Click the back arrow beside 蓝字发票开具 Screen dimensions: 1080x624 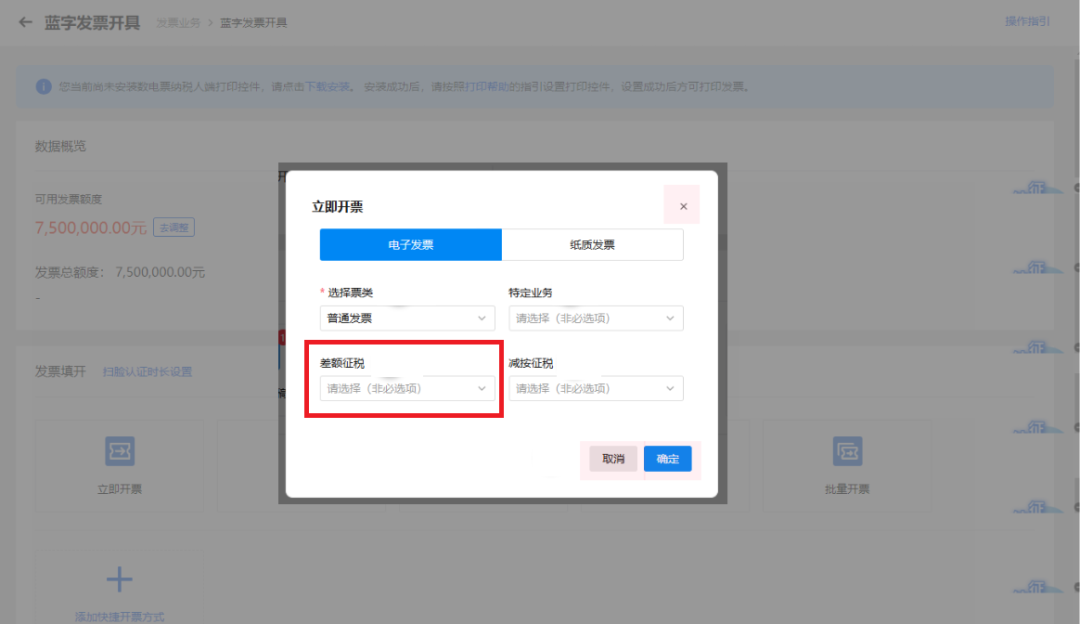point(24,22)
